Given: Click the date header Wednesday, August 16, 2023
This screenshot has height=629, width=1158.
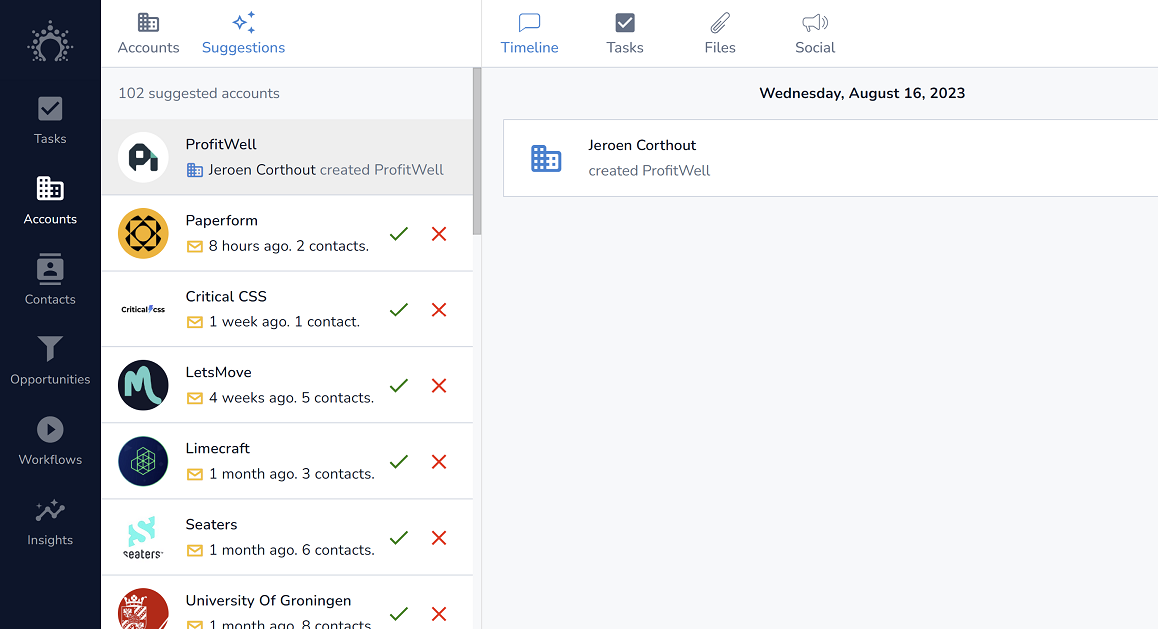Looking at the screenshot, I should coord(862,93).
